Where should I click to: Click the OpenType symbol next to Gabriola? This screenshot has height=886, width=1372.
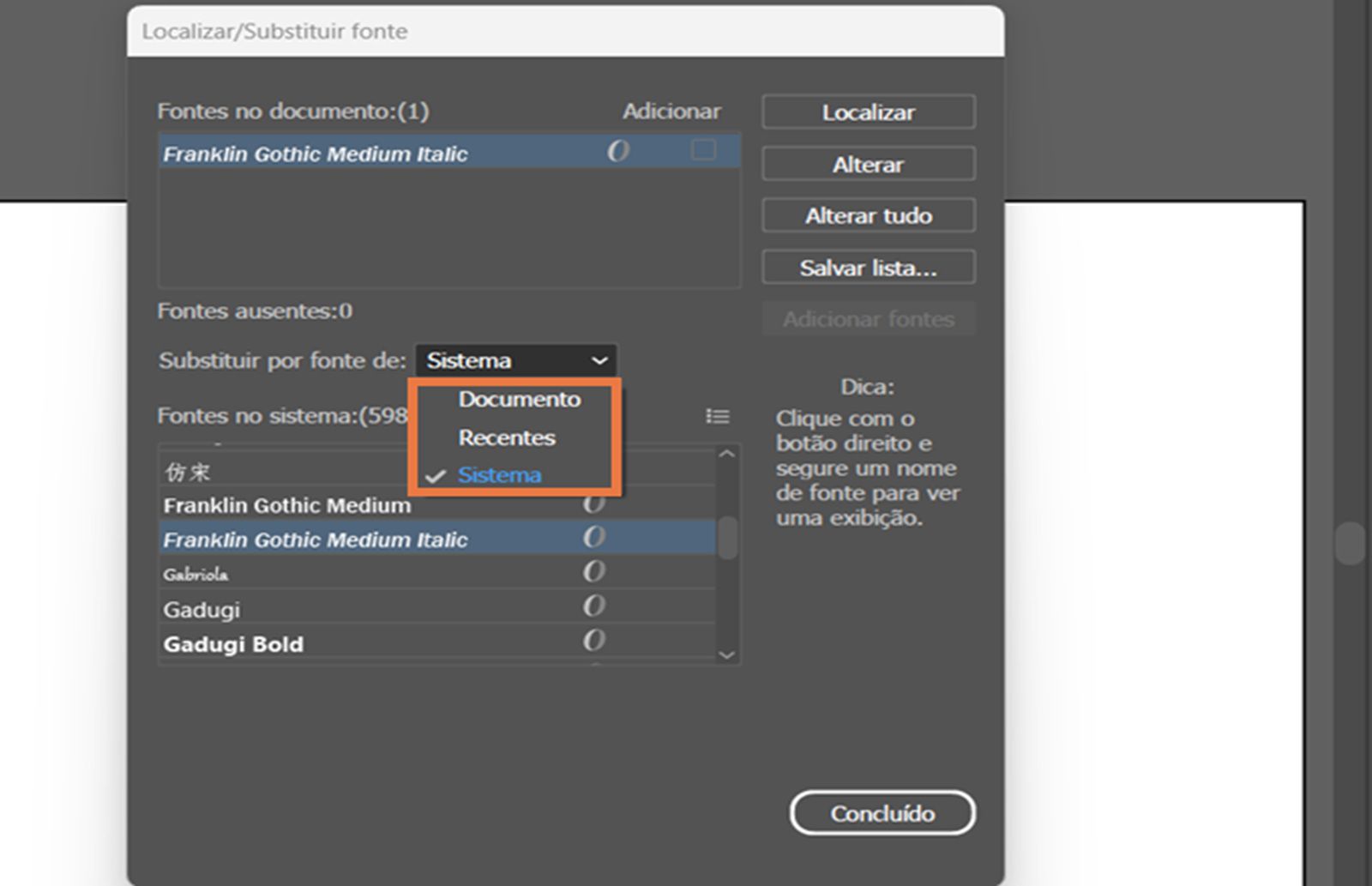point(595,570)
